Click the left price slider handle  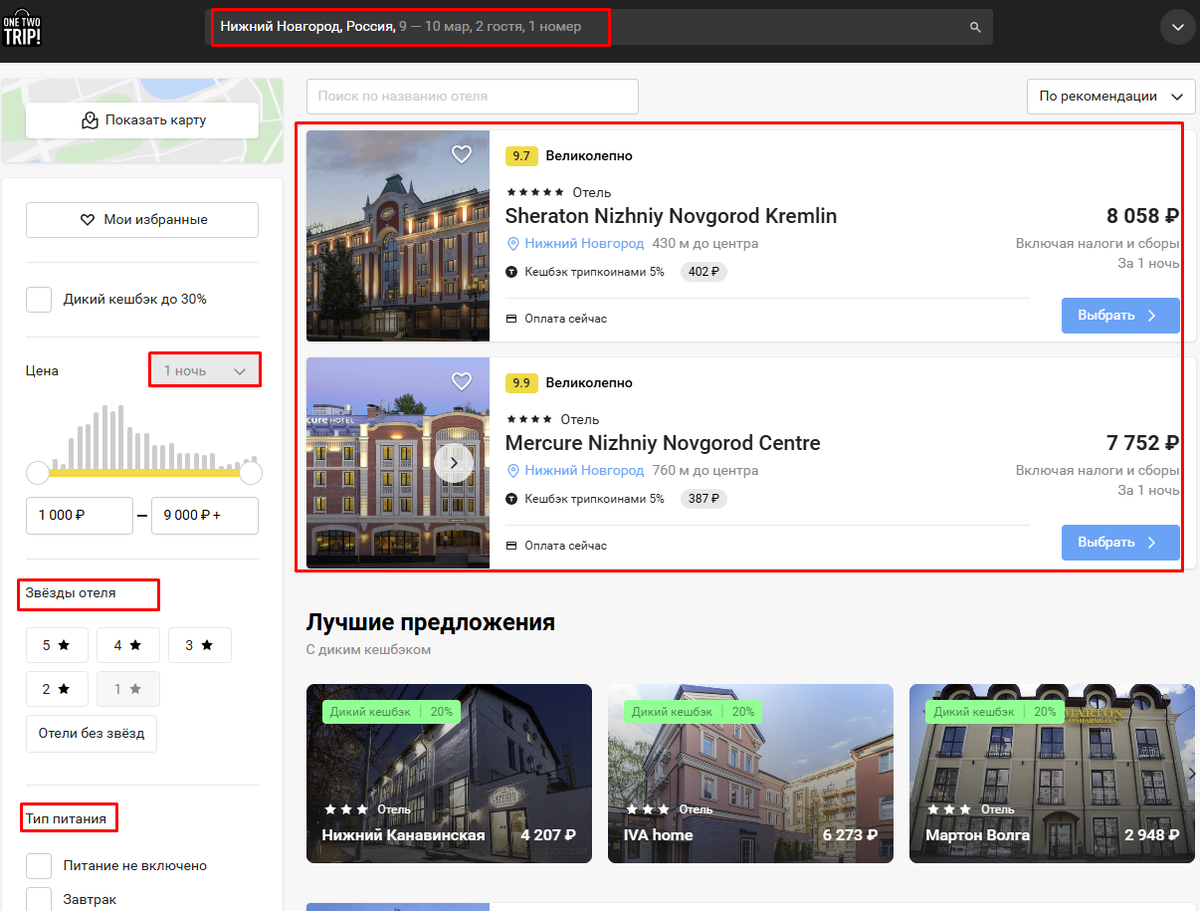click(x=38, y=473)
